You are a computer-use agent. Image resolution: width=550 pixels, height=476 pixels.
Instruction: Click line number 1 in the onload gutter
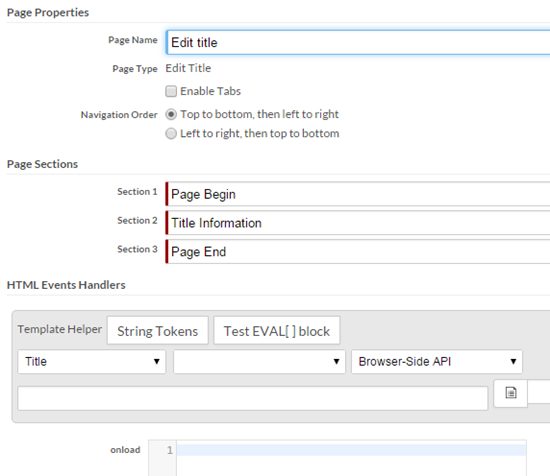click(x=170, y=450)
